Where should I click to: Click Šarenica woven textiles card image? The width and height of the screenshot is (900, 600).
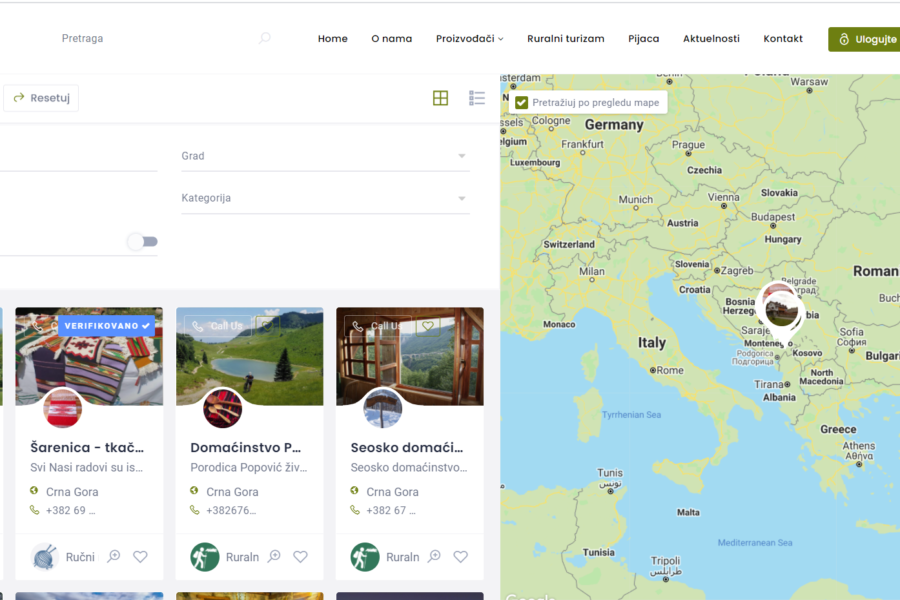(x=89, y=356)
